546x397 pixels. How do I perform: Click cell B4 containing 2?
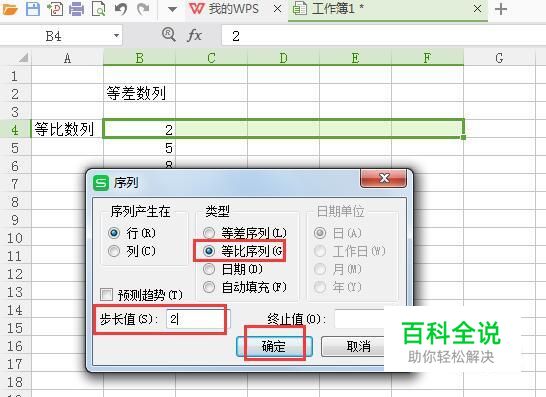pyautogui.click(x=139, y=129)
